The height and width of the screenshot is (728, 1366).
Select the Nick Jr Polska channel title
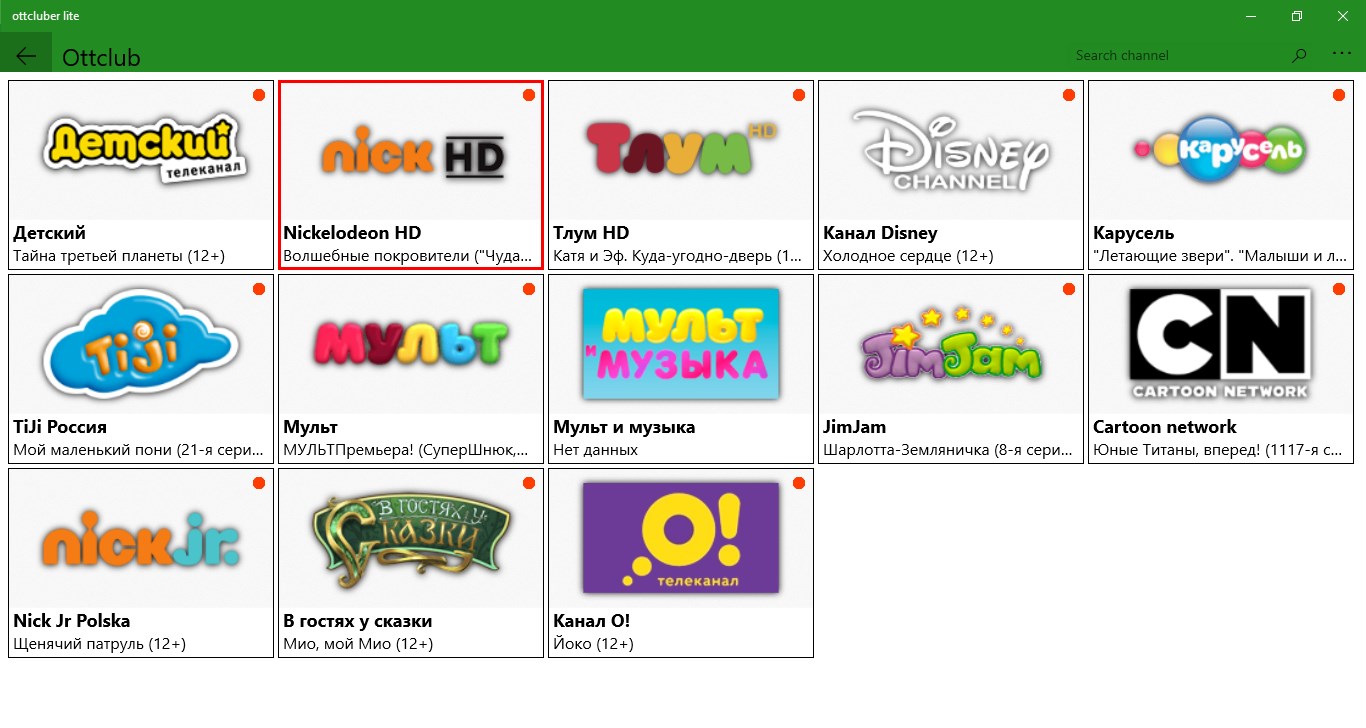click(x=72, y=621)
